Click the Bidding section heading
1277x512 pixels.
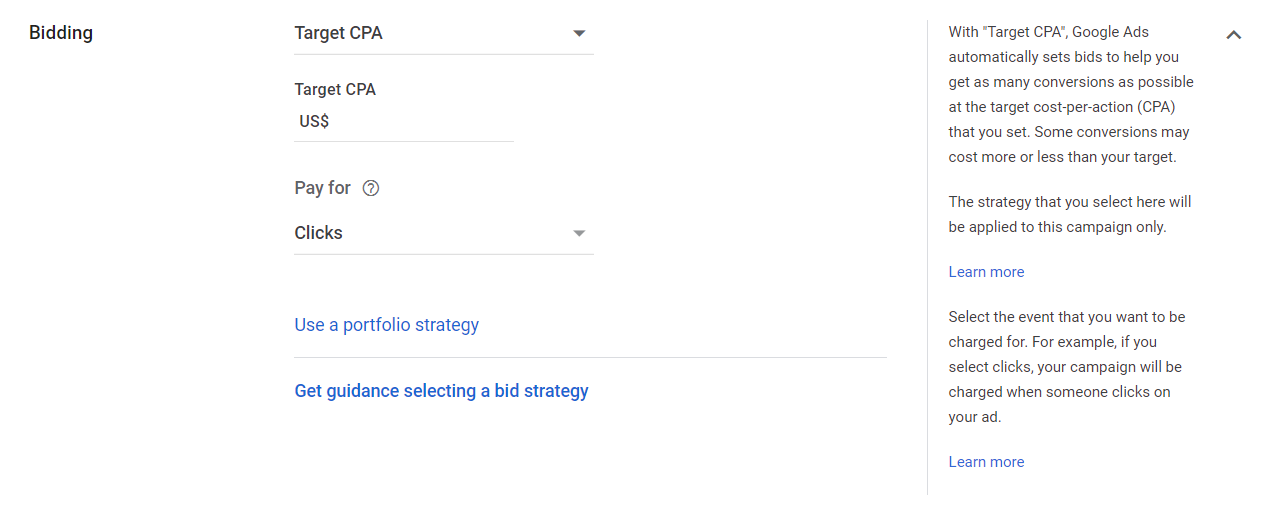pos(61,33)
